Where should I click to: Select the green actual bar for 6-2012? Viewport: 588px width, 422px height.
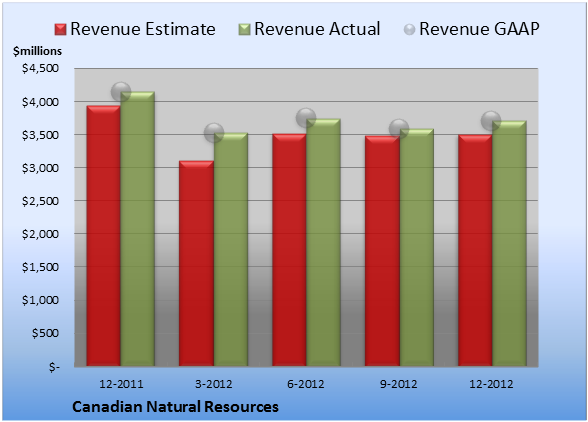tap(323, 242)
